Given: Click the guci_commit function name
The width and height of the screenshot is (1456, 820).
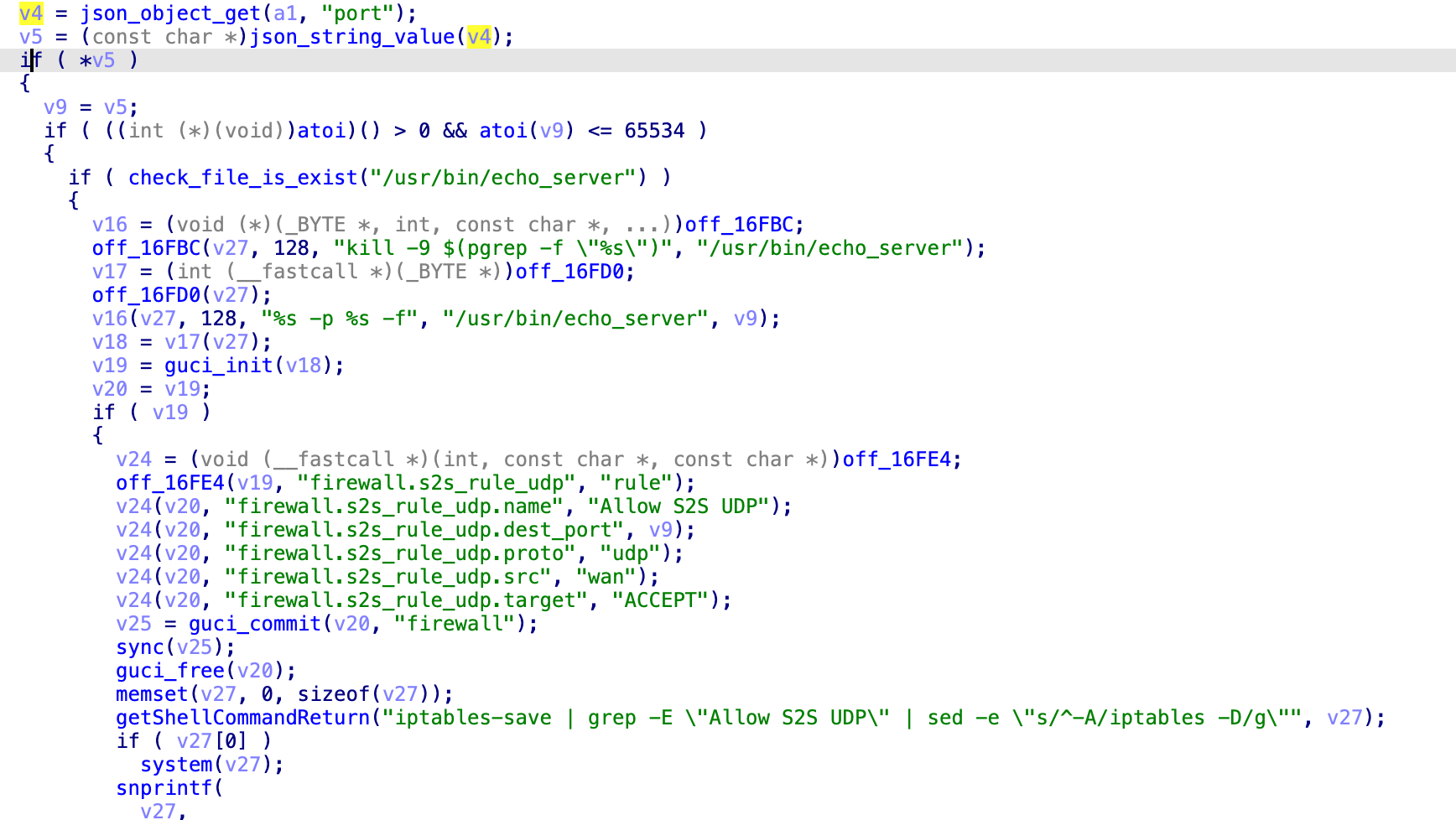Looking at the screenshot, I should pyautogui.click(x=255, y=624).
